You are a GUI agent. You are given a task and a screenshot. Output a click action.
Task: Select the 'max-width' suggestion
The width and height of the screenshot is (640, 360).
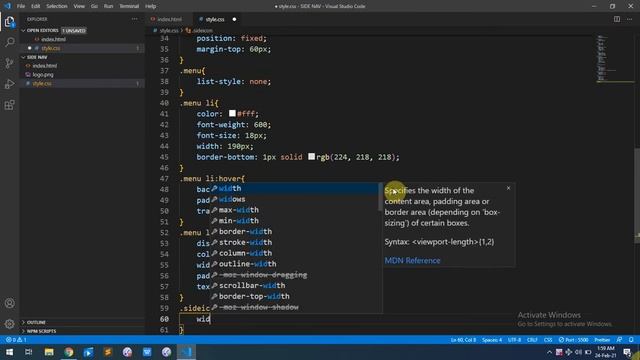click(296, 210)
